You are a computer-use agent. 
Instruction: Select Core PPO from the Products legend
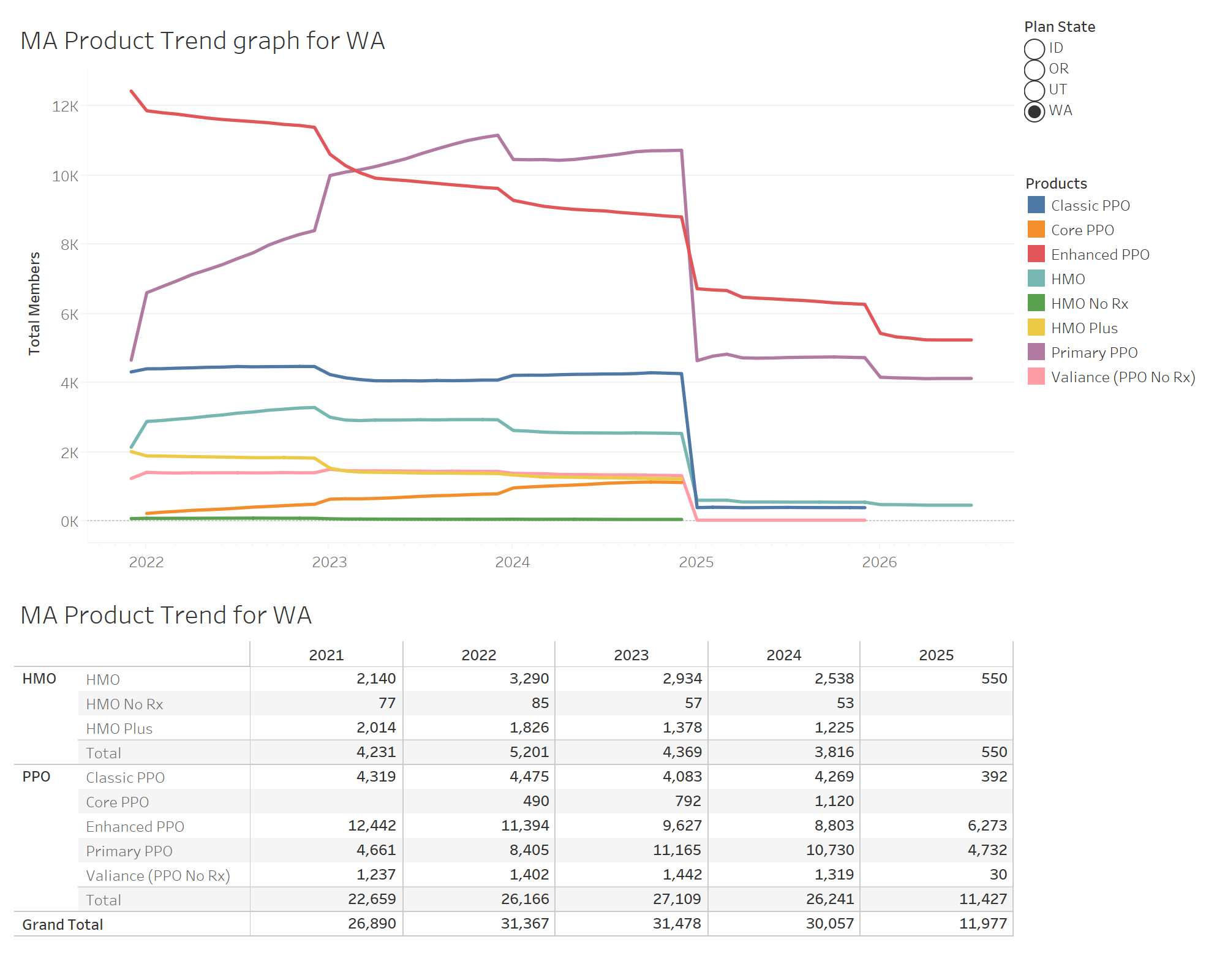coord(1037,230)
